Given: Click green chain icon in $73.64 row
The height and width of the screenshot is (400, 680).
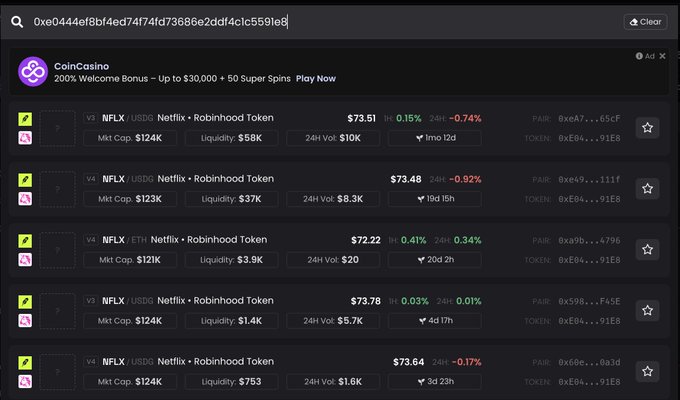Looking at the screenshot, I should click(25, 363).
